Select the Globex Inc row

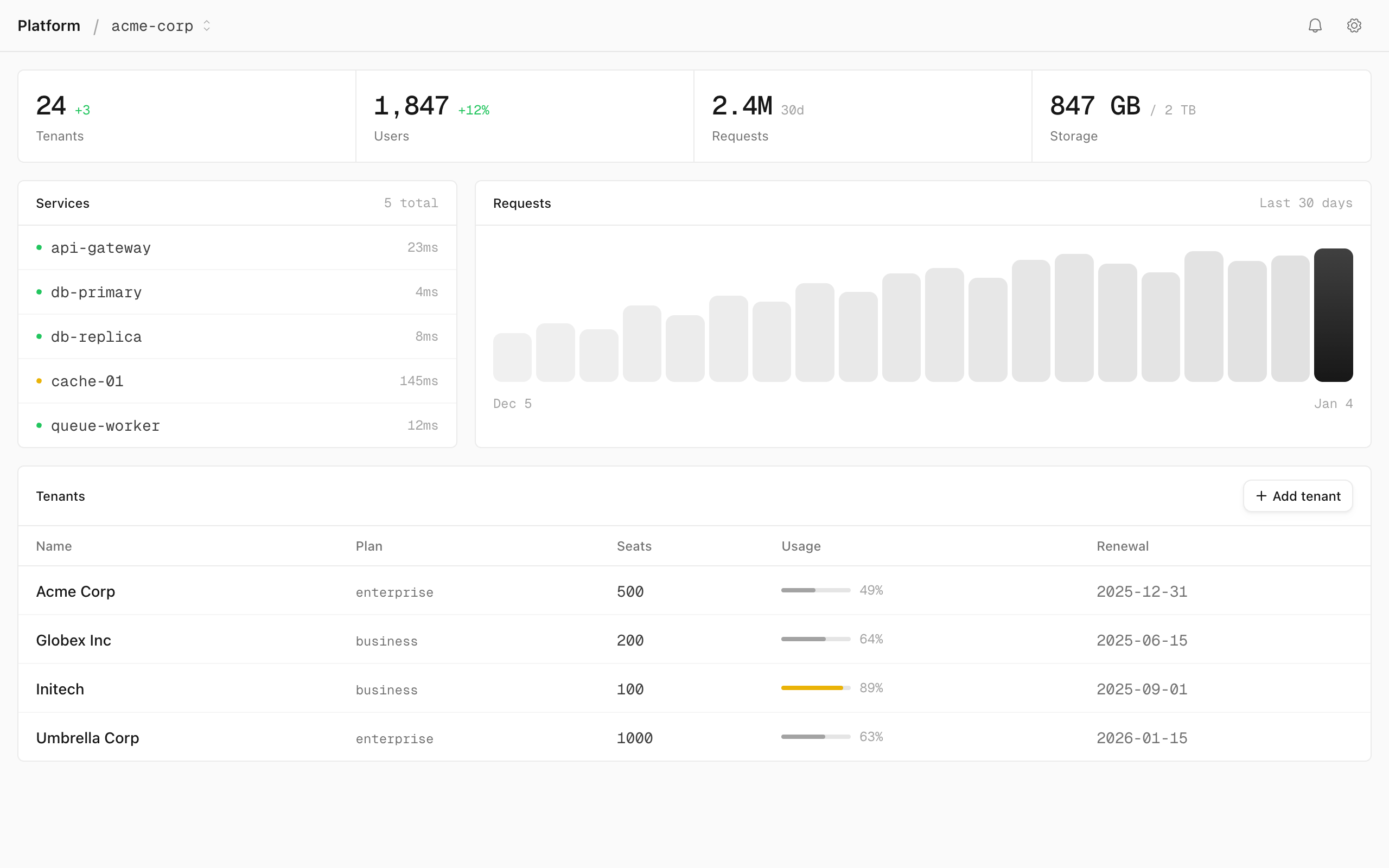tap(73, 640)
